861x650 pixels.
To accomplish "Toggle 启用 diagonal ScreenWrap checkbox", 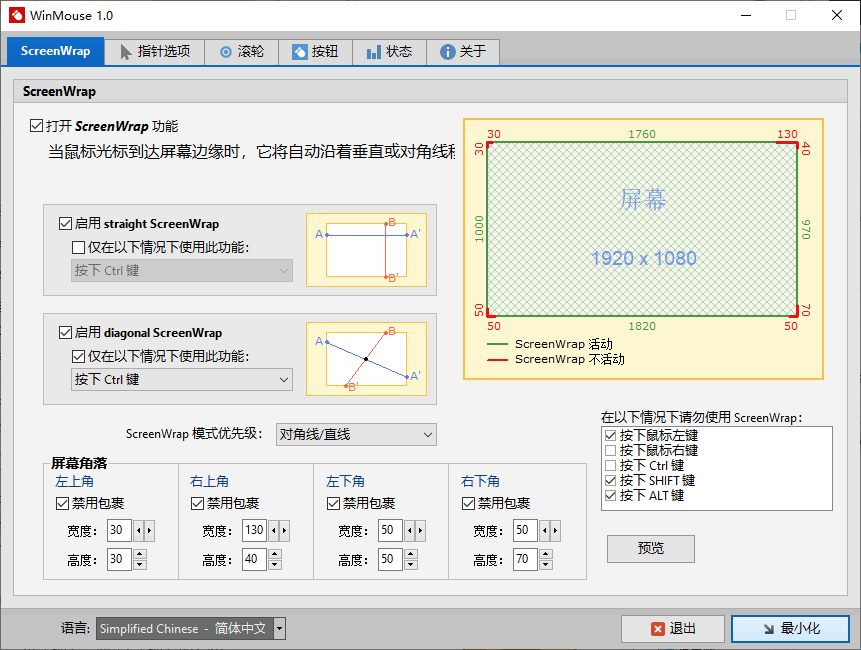I will tap(65, 332).
